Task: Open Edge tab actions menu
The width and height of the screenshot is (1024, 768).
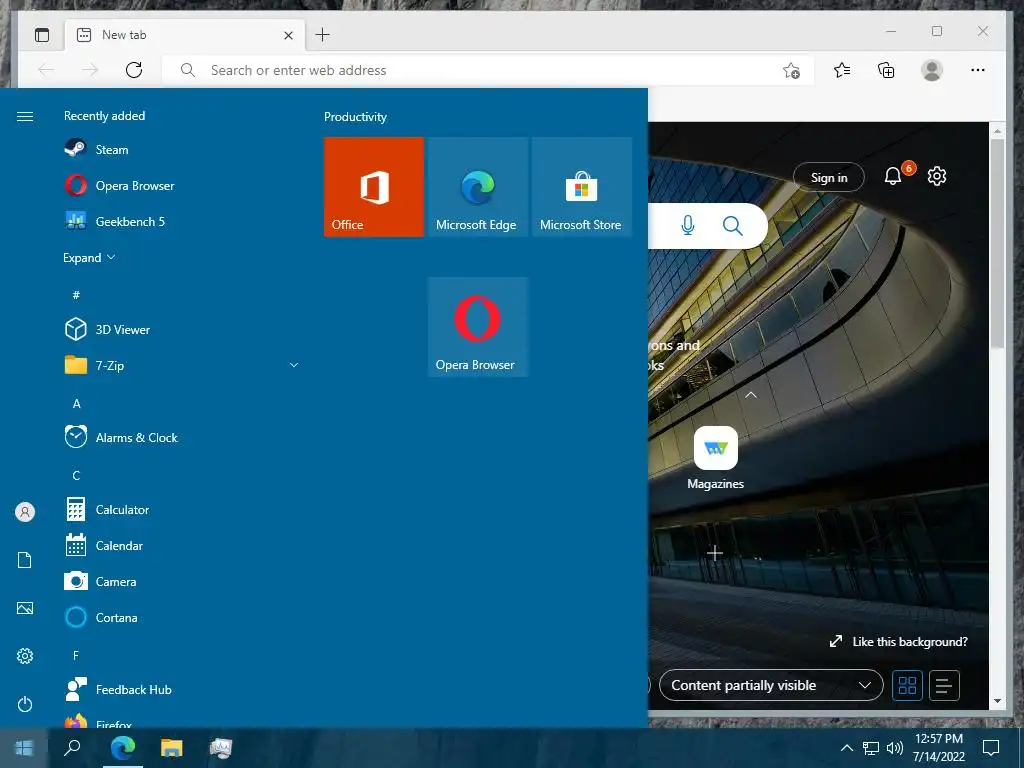Action: click(x=42, y=35)
